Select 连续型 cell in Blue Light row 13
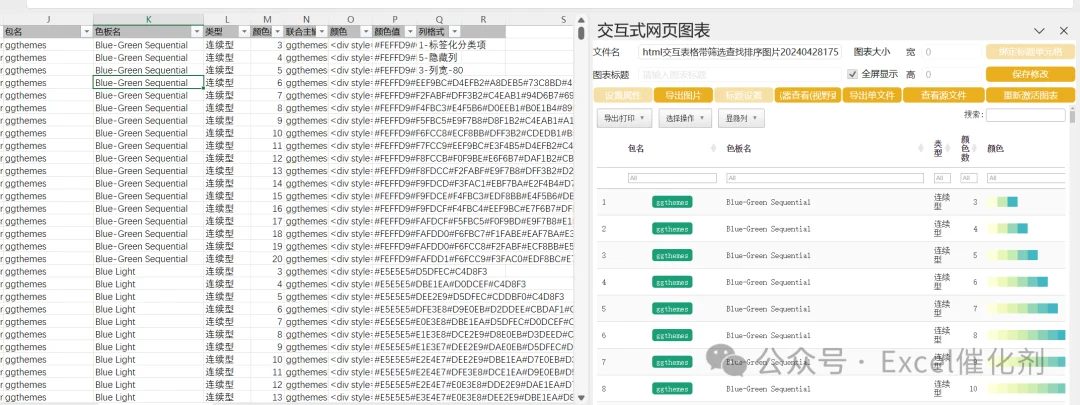The height and width of the screenshot is (405, 1080). [x=227, y=397]
